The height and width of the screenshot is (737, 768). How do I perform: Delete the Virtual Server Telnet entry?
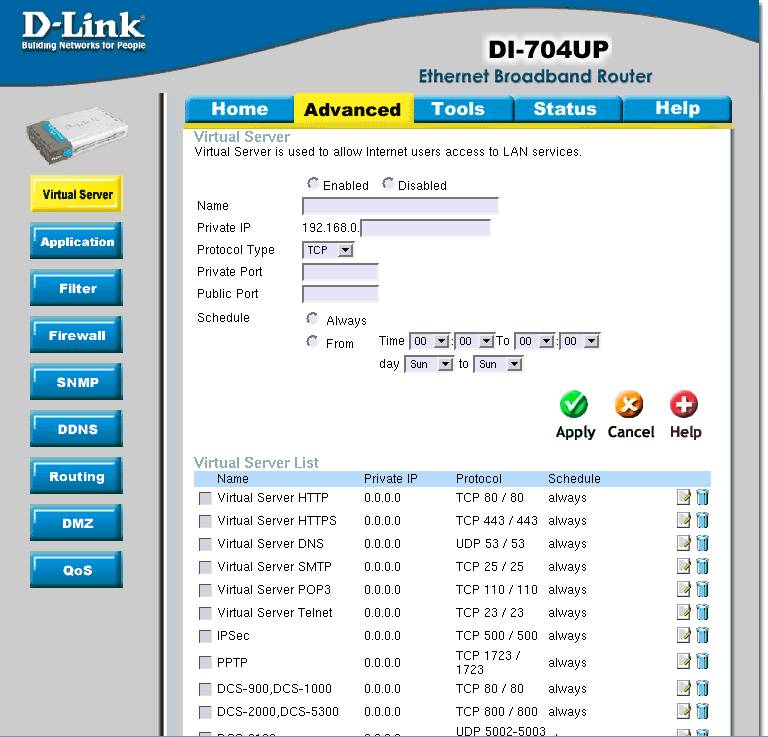(x=702, y=612)
